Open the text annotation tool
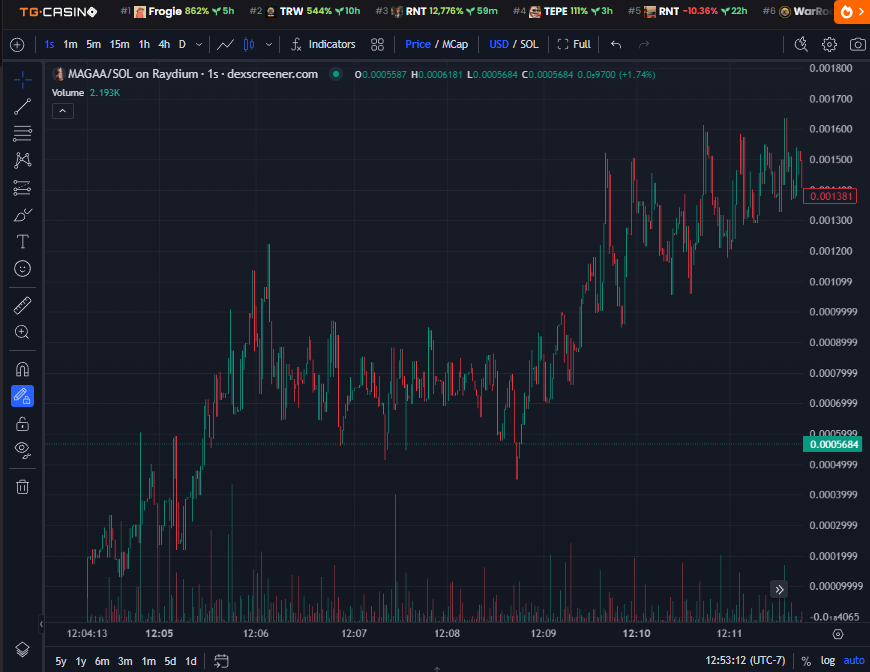 (x=22, y=241)
